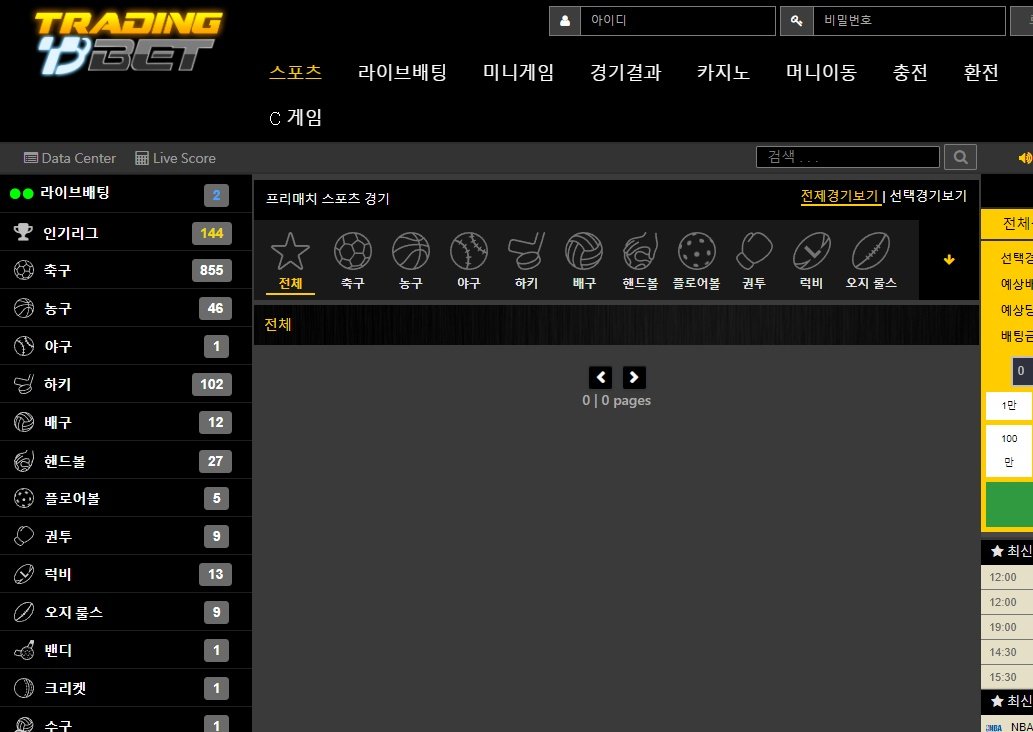Select the hockey stick icon
The height and width of the screenshot is (732, 1033).
point(526,251)
